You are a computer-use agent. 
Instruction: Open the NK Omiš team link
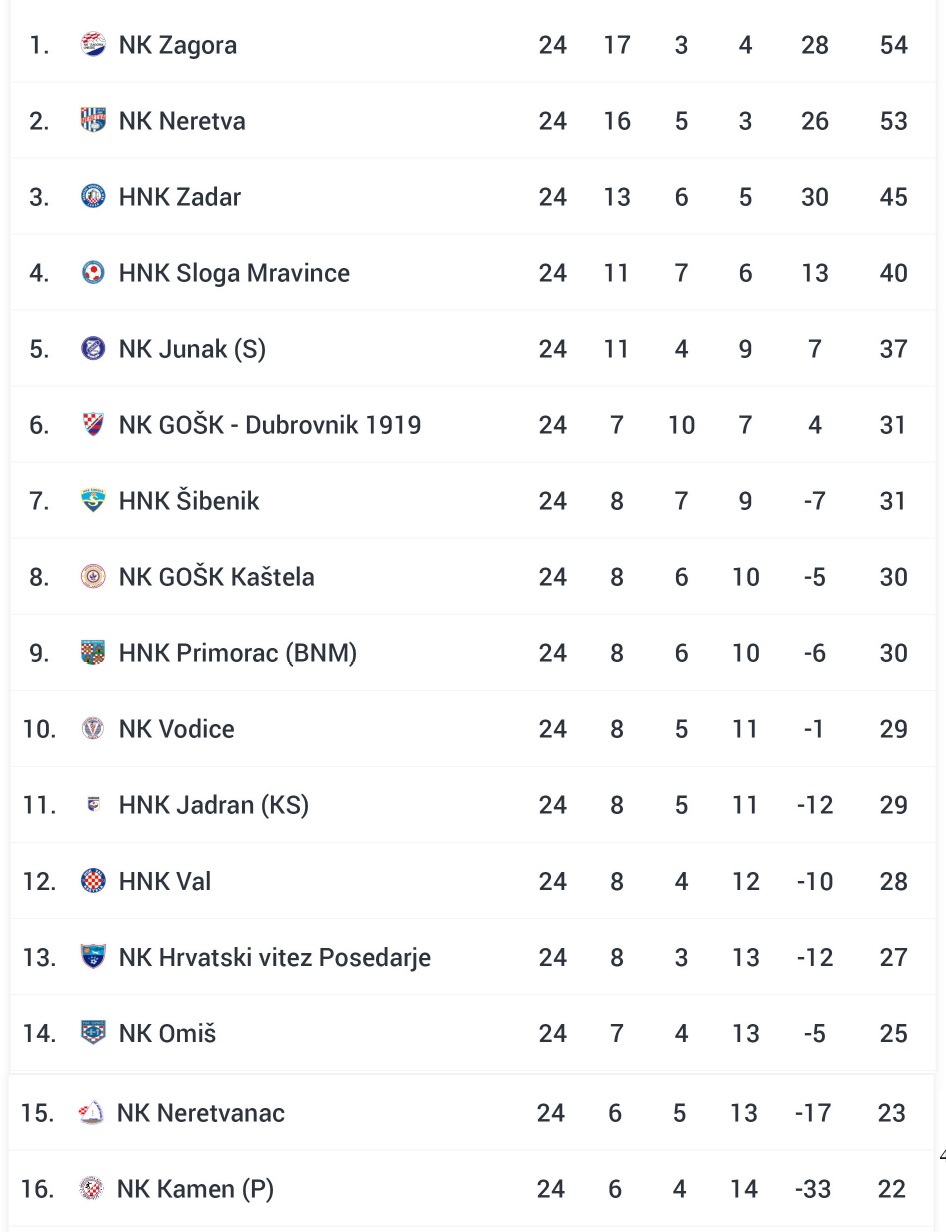[x=167, y=1033]
